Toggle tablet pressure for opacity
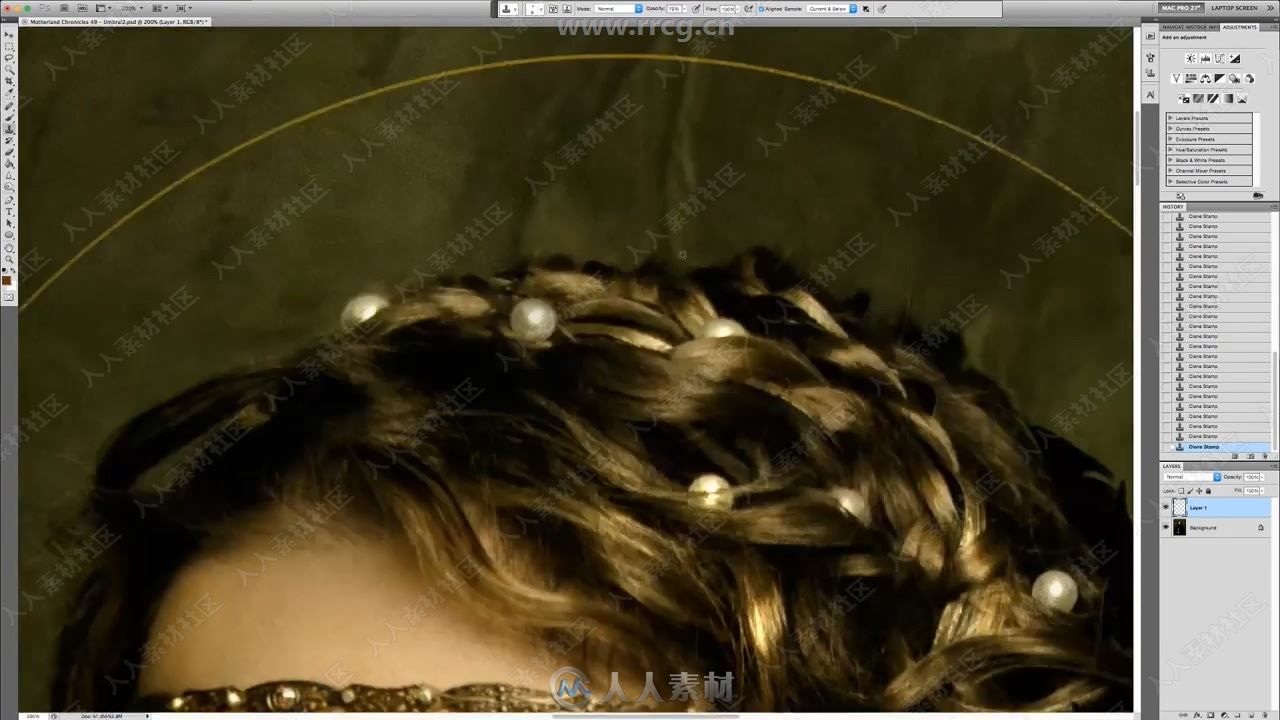The height and width of the screenshot is (720, 1280). coord(697,9)
